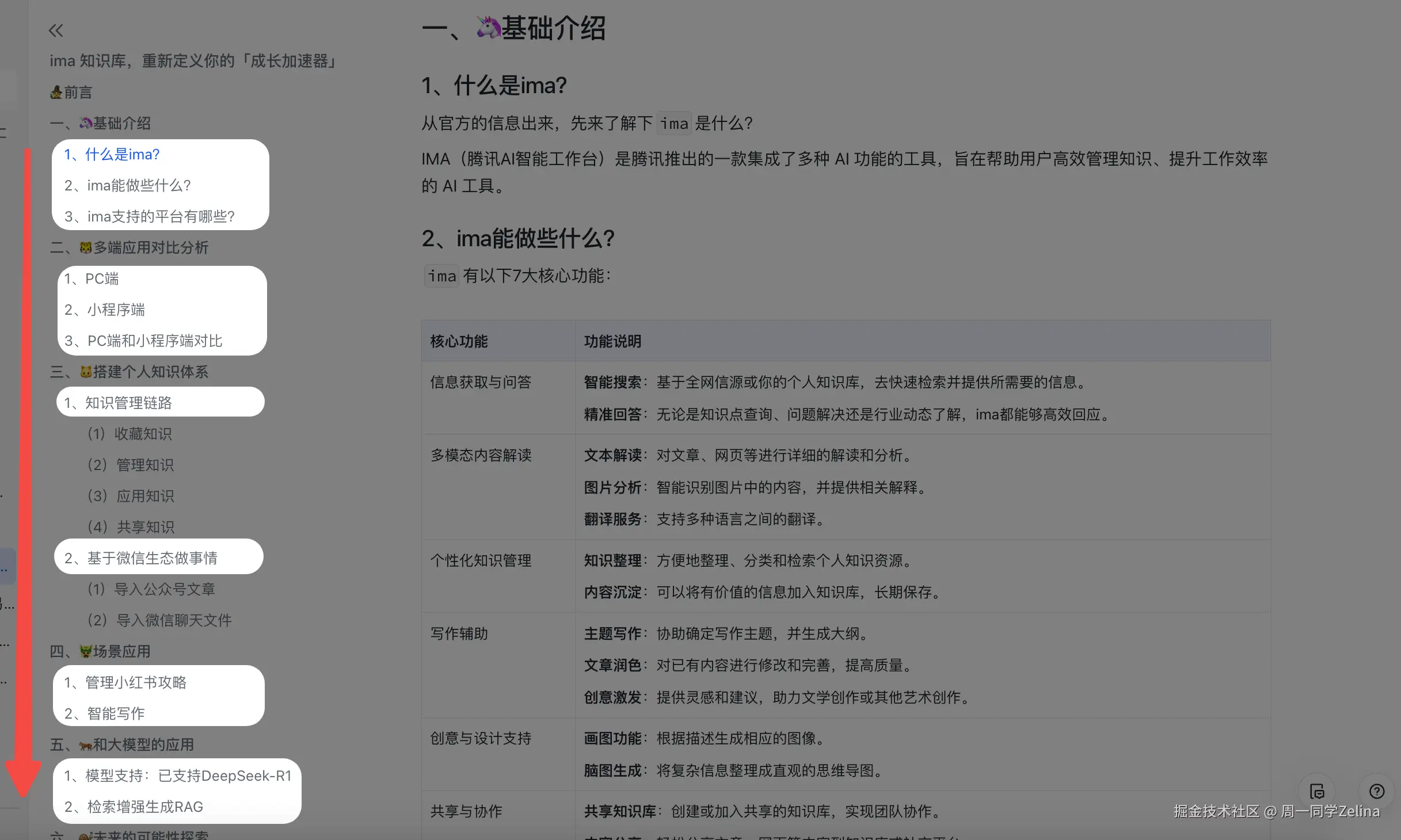The image size is (1401, 840).
Task: Jump to 前言 in the outline
Action: (71, 92)
